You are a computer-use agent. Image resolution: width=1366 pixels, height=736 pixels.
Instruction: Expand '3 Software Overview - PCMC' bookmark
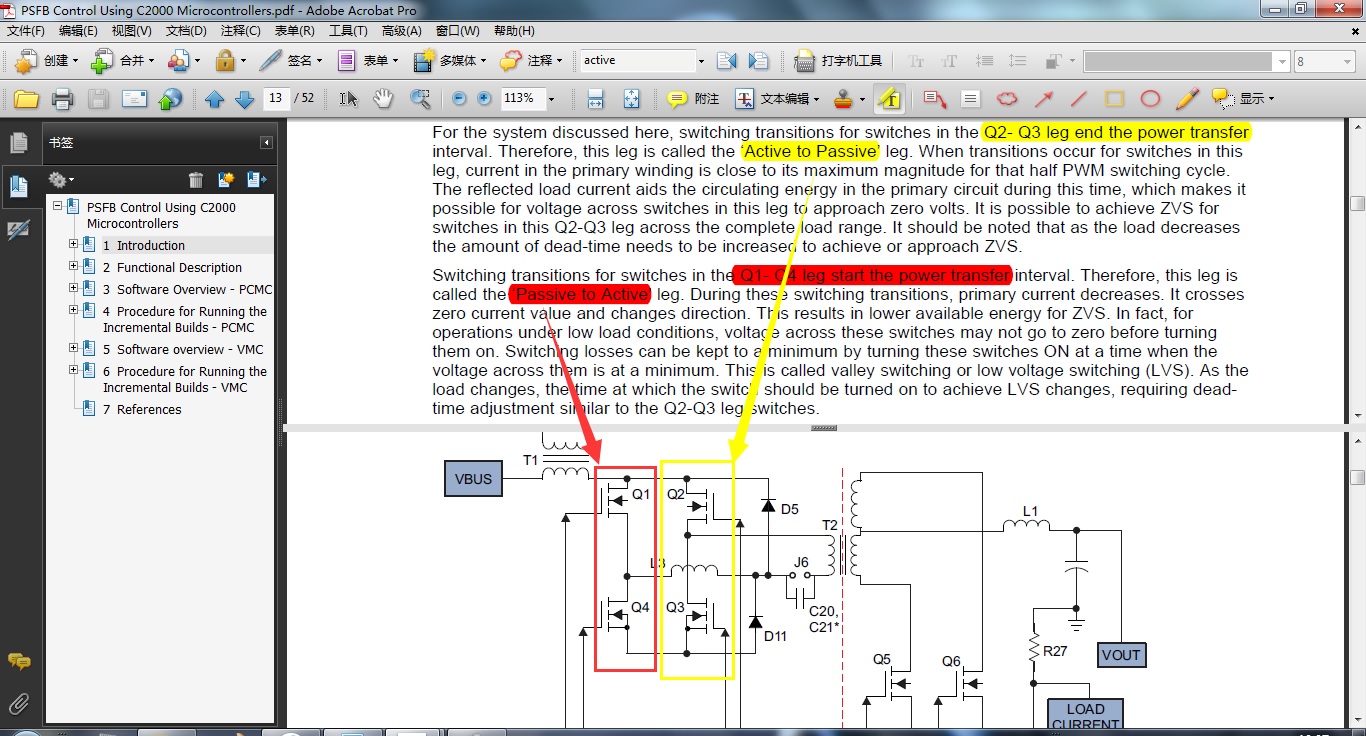click(74, 288)
